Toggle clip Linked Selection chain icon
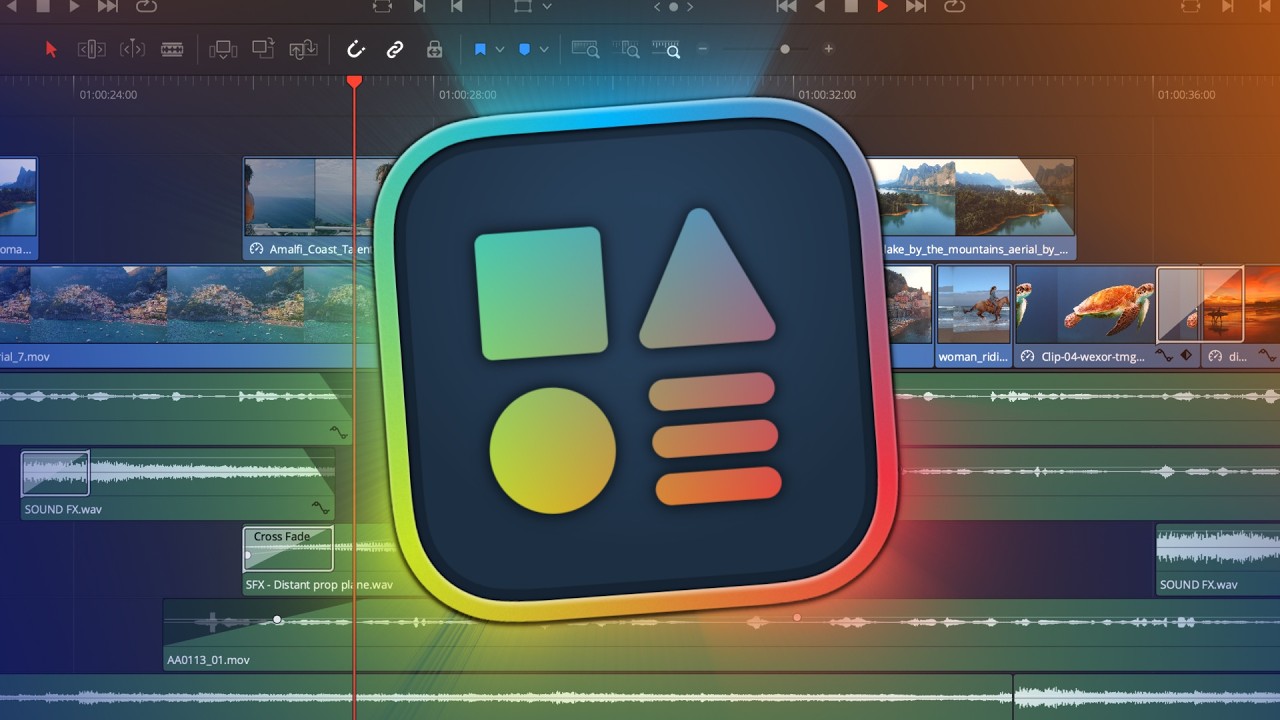Screen dimensions: 1280x720 tap(395, 49)
